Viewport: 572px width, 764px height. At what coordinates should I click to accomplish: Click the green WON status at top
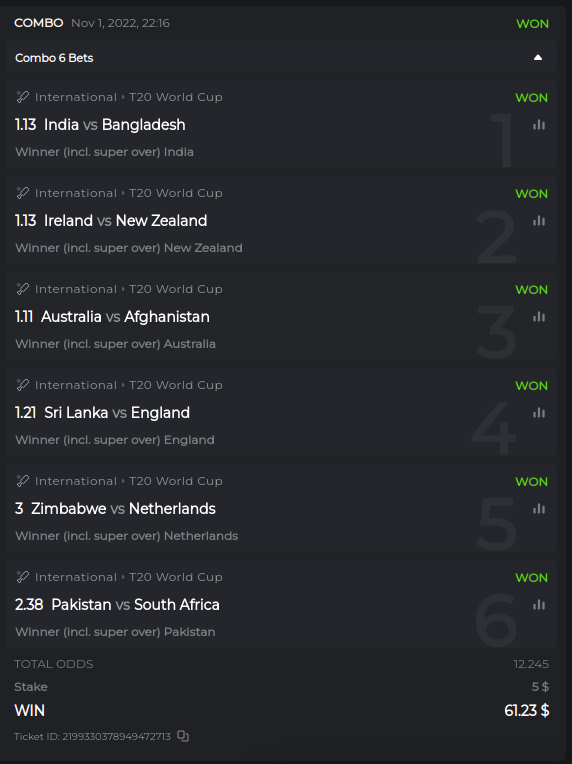tap(533, 23)
